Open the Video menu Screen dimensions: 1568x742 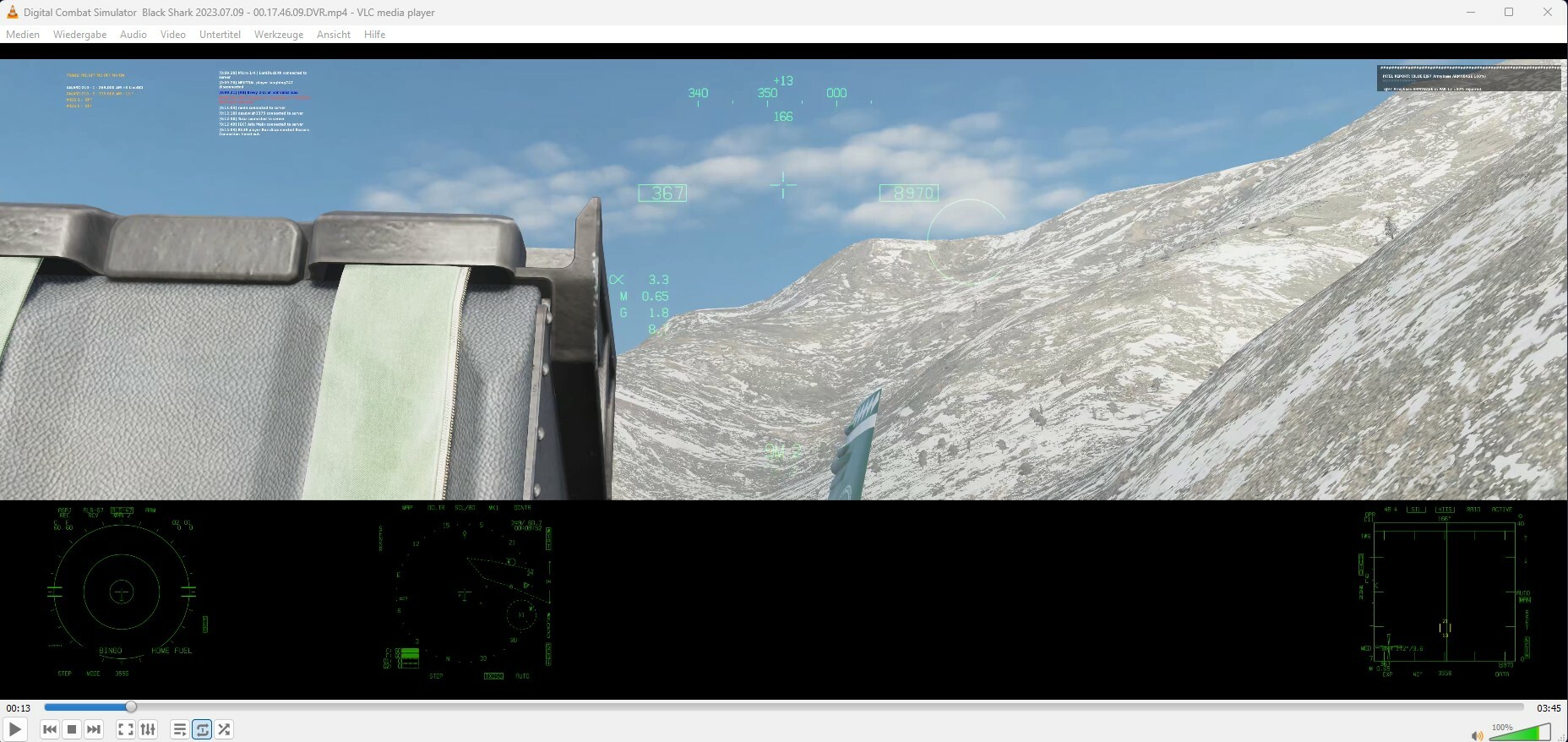coord(173,35)
